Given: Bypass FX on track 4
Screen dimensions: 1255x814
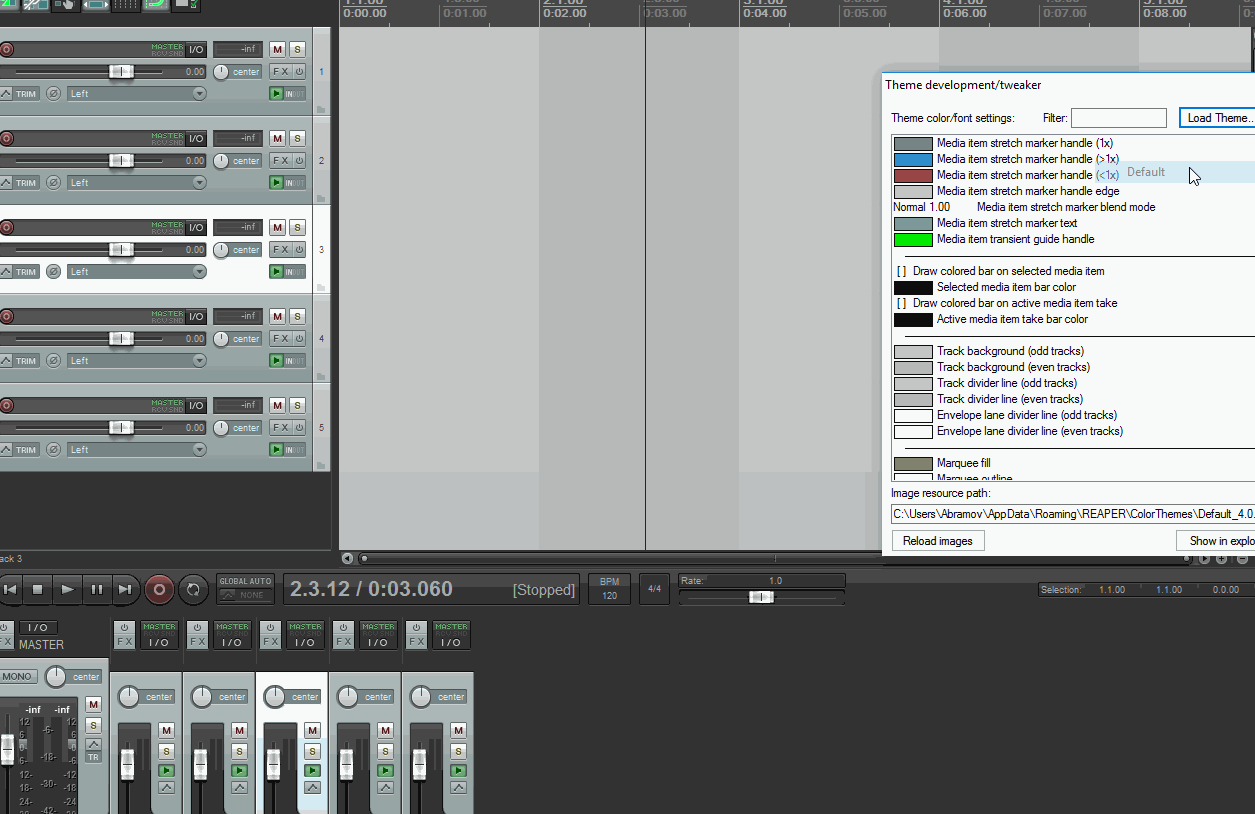Looking at the screenshot, I should (x=299, y=339).
